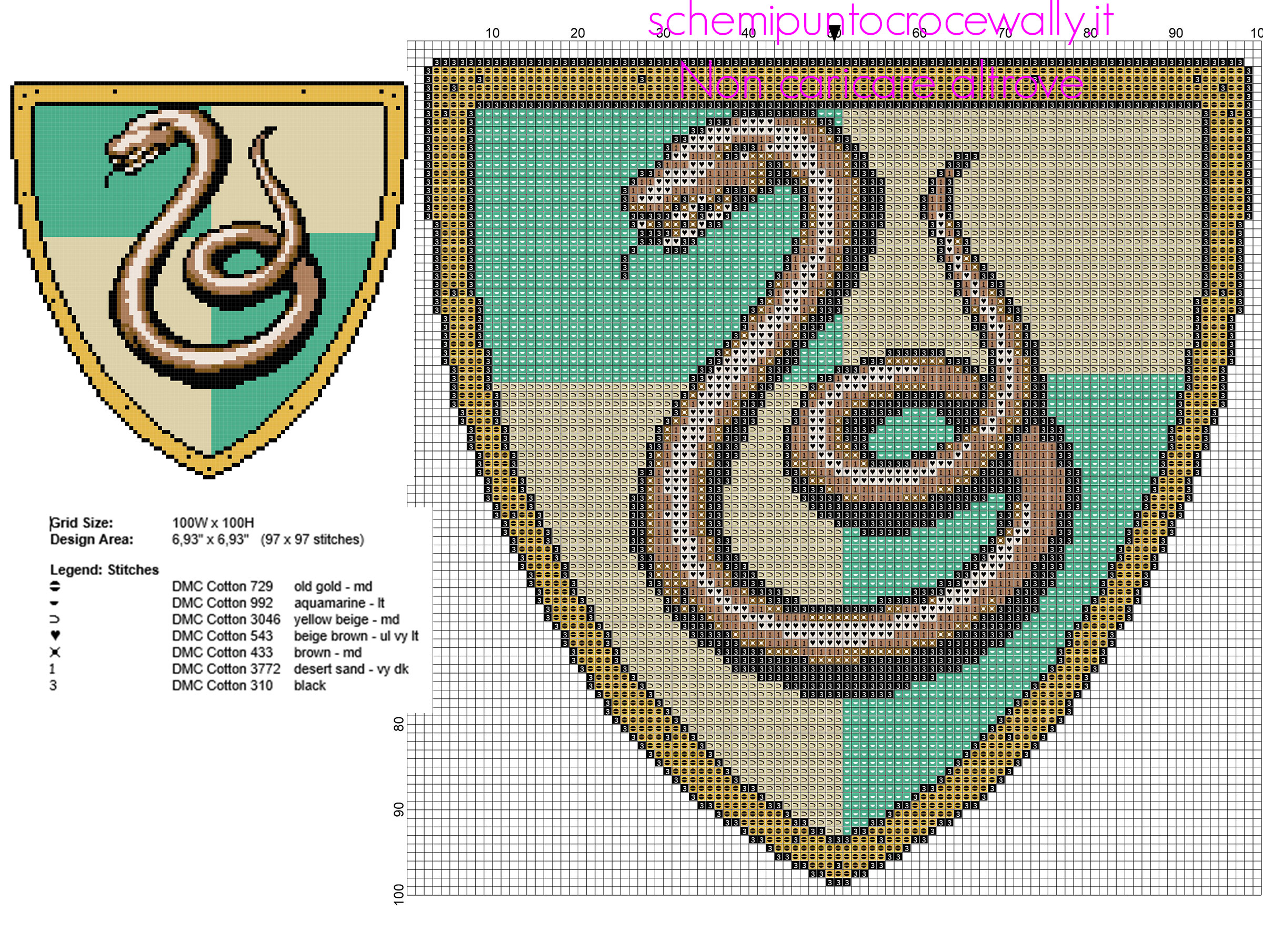Click the yellow beige legend symbol

(55, 619)
